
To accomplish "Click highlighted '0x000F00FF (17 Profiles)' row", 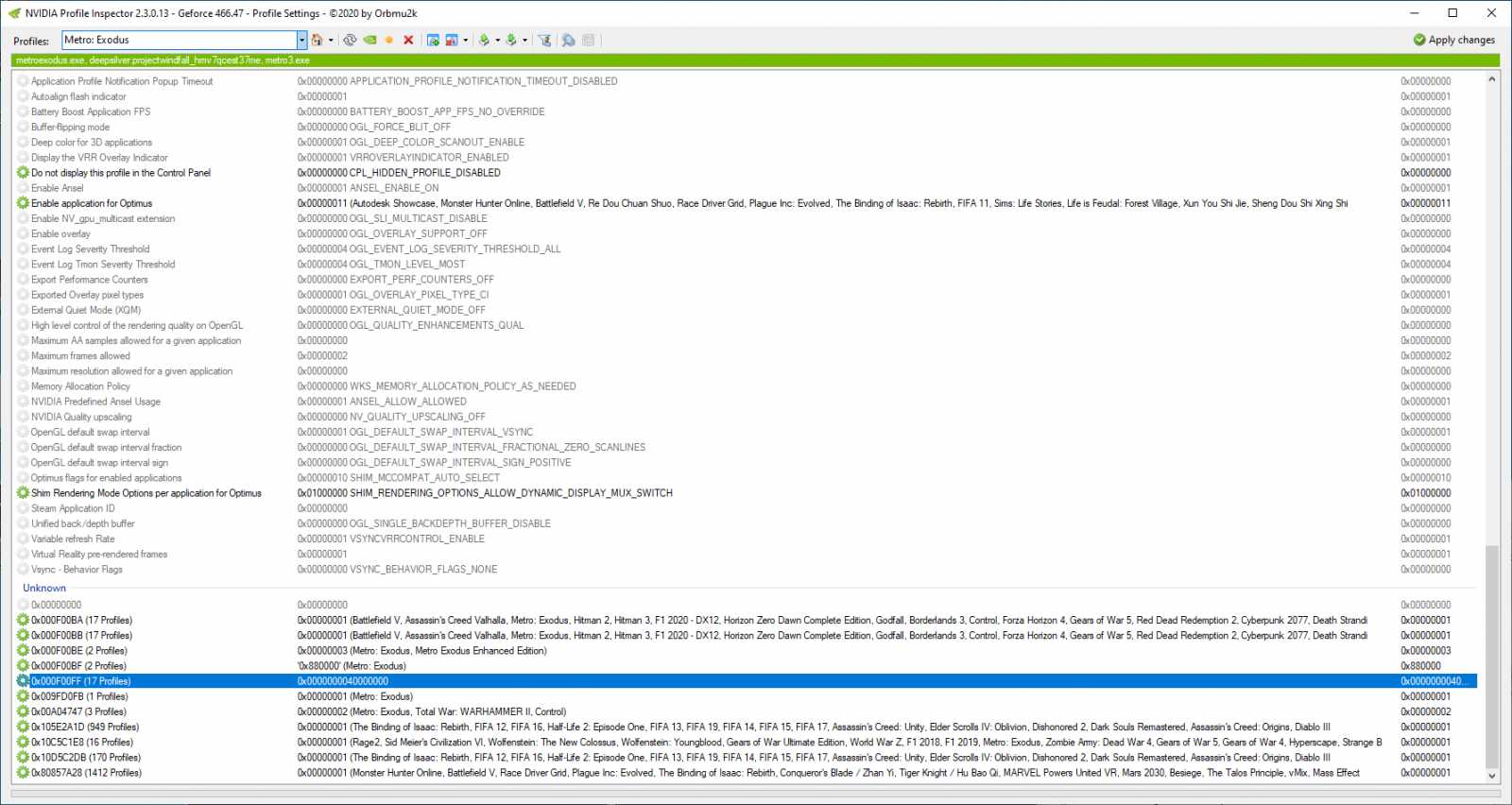I will [x=747, y=681].
